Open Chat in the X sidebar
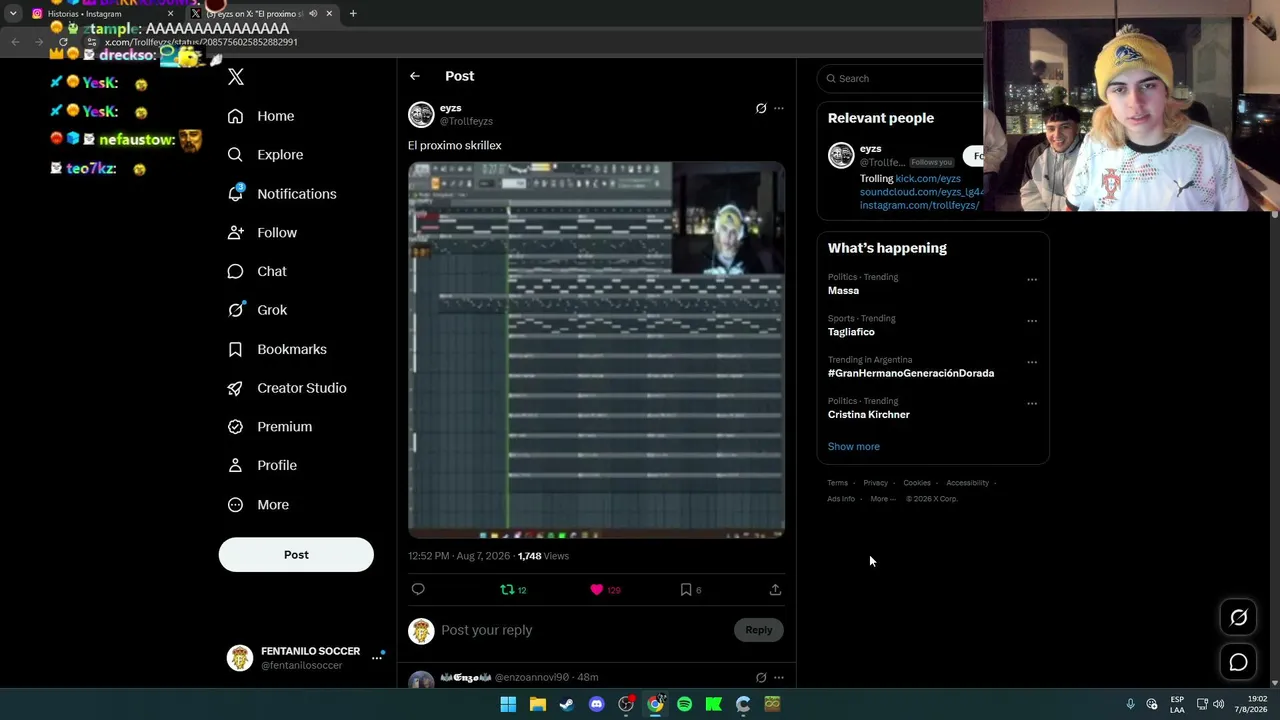Screen dimensions: 1280x720 pyautogui.click(x=257, y=271)
